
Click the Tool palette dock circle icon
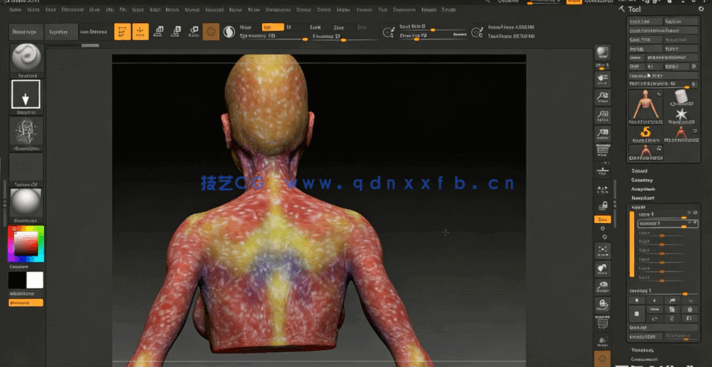click(x=701, y=9)
